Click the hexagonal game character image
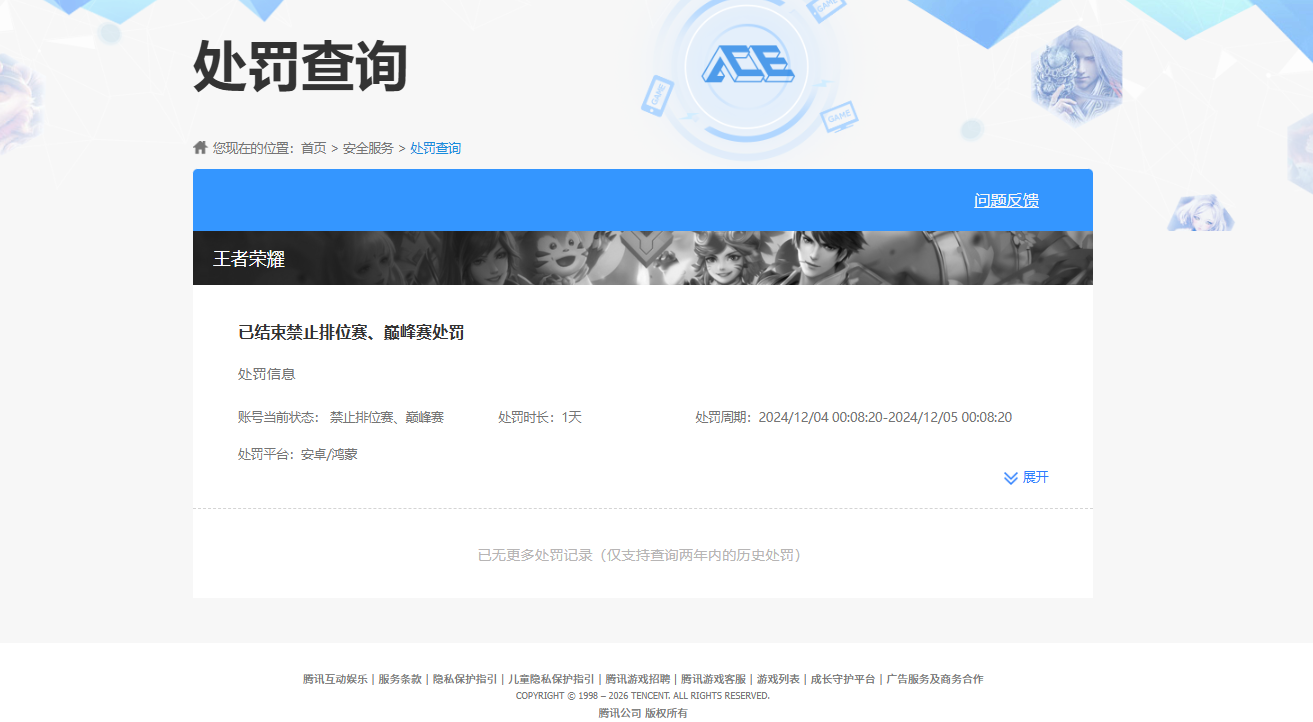This screenshot has height=722, width=1313. [x=1076, y=73]
